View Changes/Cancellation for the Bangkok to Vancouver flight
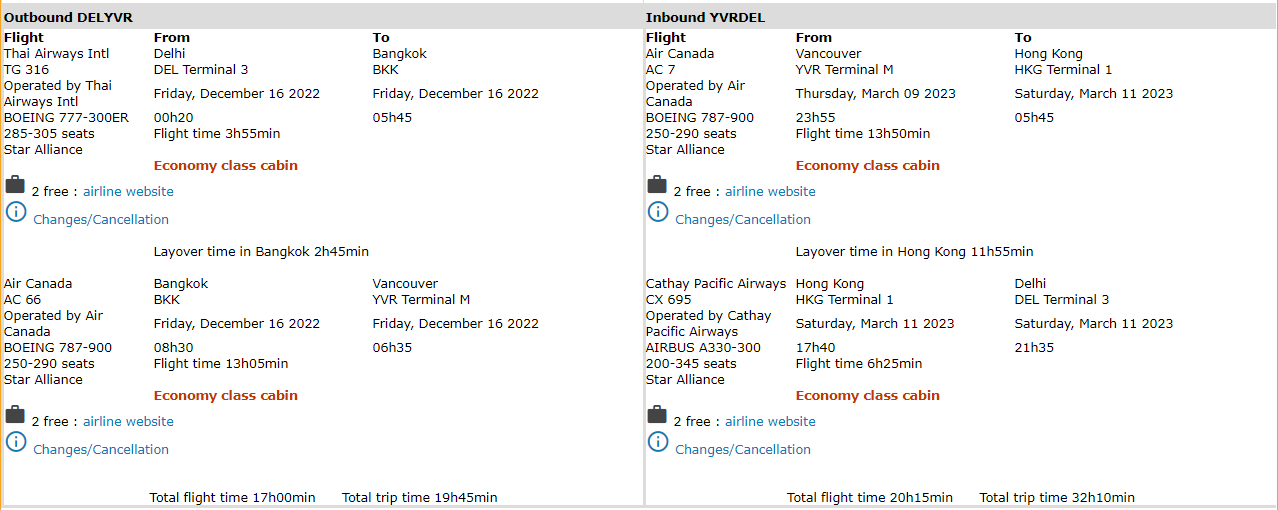Viewport: 1278px width, 510px height. [x=101, y=450]
